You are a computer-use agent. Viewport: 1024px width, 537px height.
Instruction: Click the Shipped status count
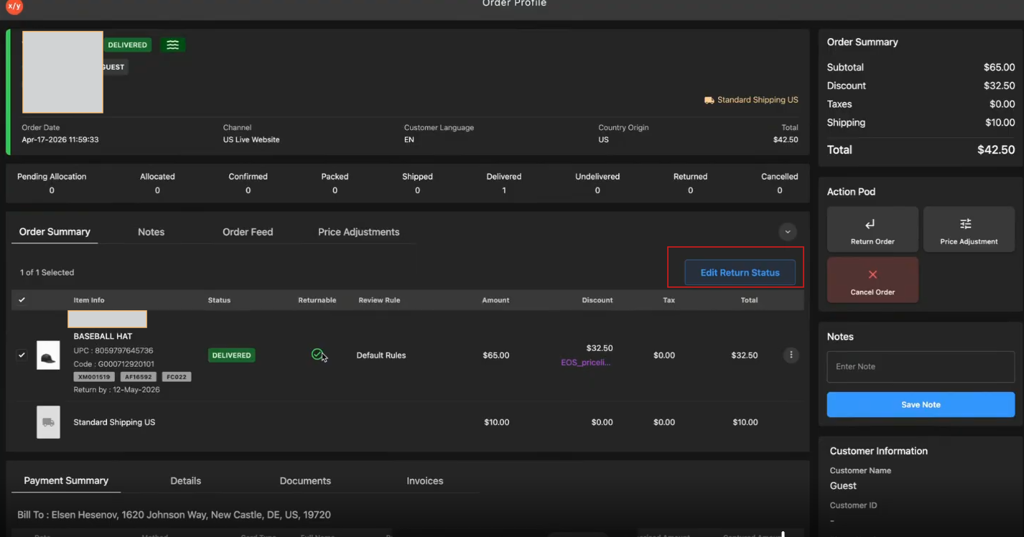(x=417, y=191)
